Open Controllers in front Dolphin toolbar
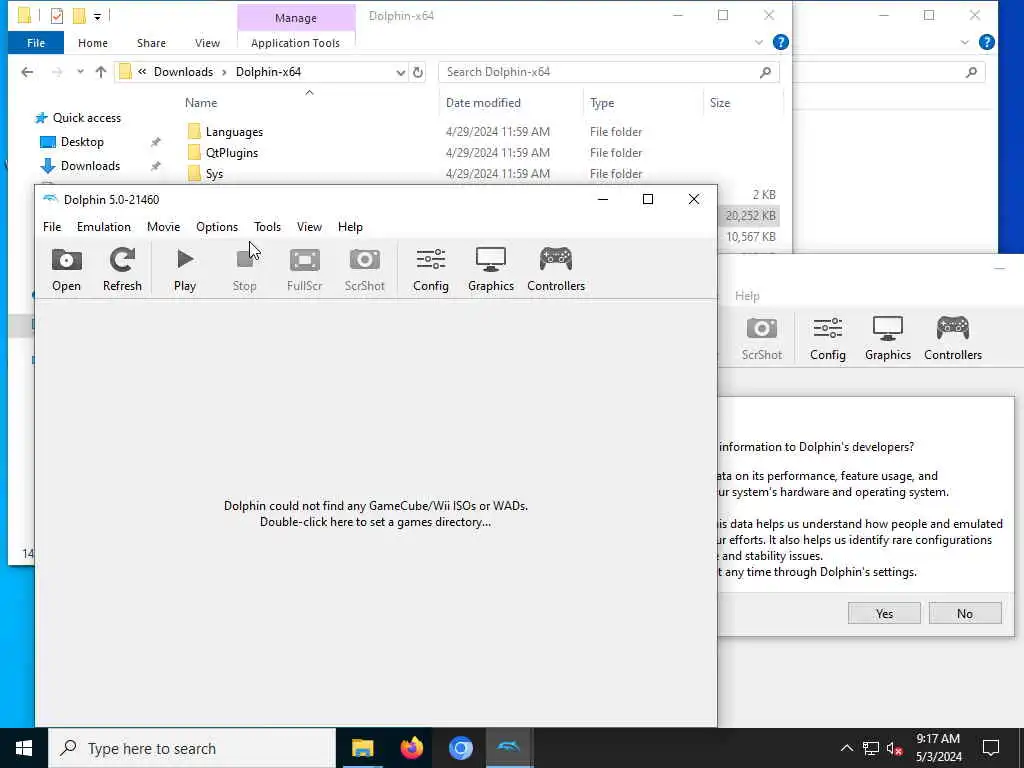1024x768 pixels. coord(556,270)
